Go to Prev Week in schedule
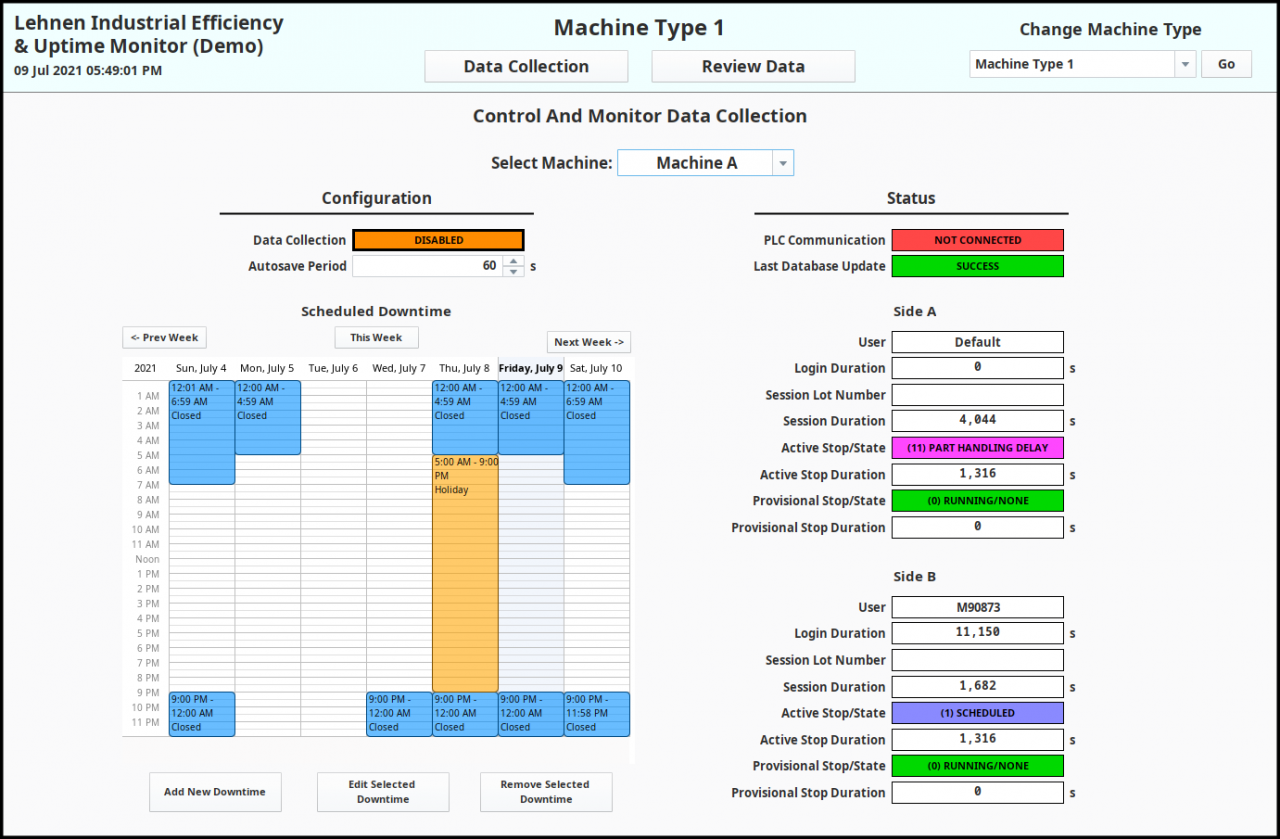 (x=164, y=338)
